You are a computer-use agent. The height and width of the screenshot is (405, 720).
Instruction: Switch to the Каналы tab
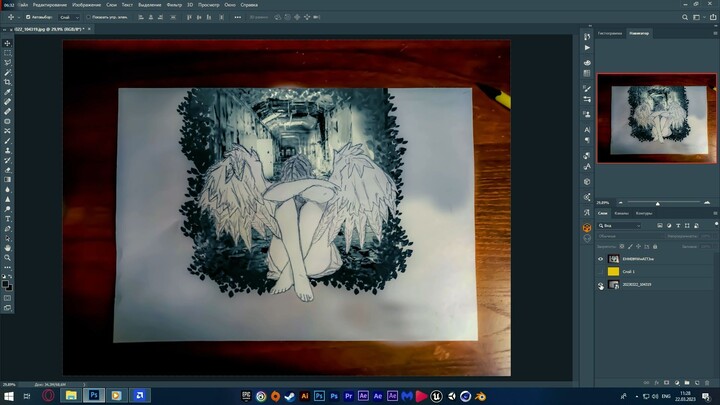tap(622, 213)
